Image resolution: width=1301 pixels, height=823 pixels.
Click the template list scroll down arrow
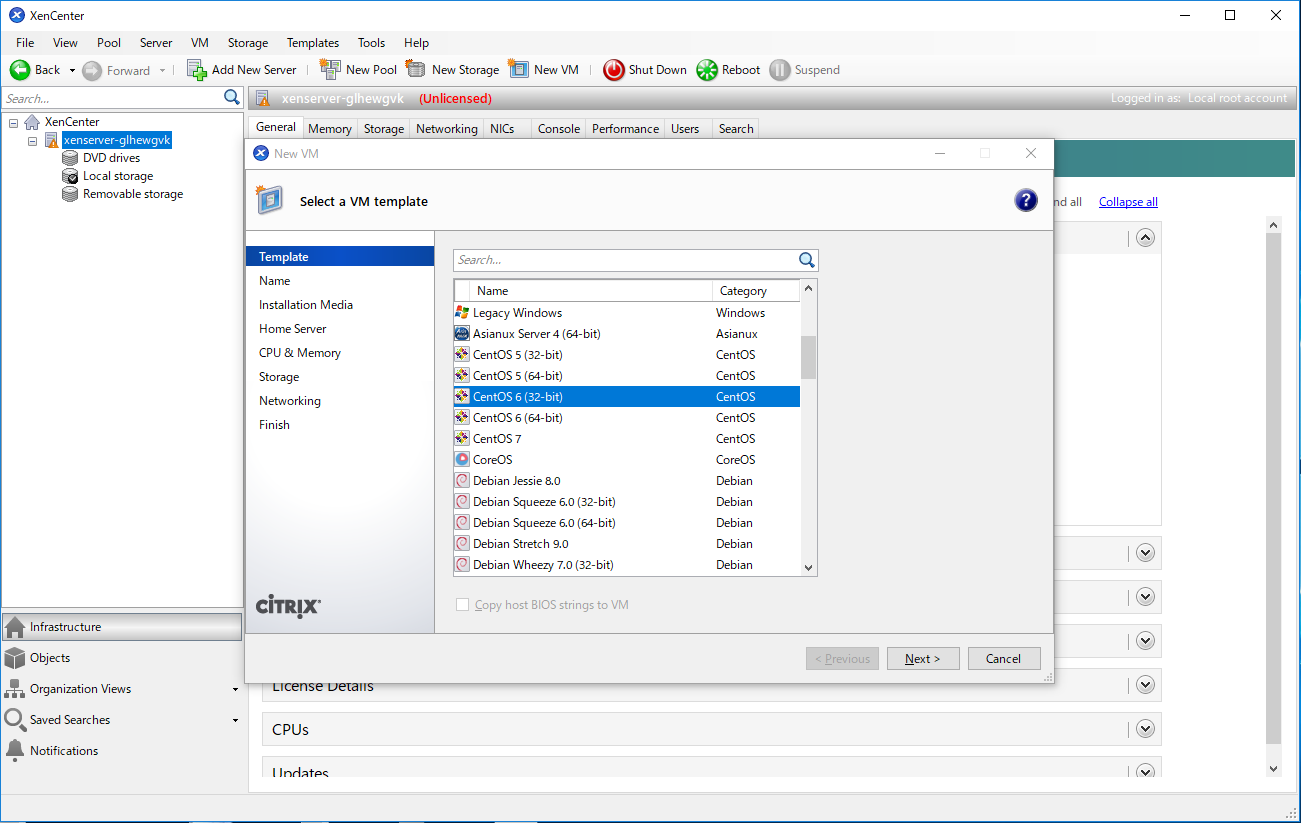[809, 567]
